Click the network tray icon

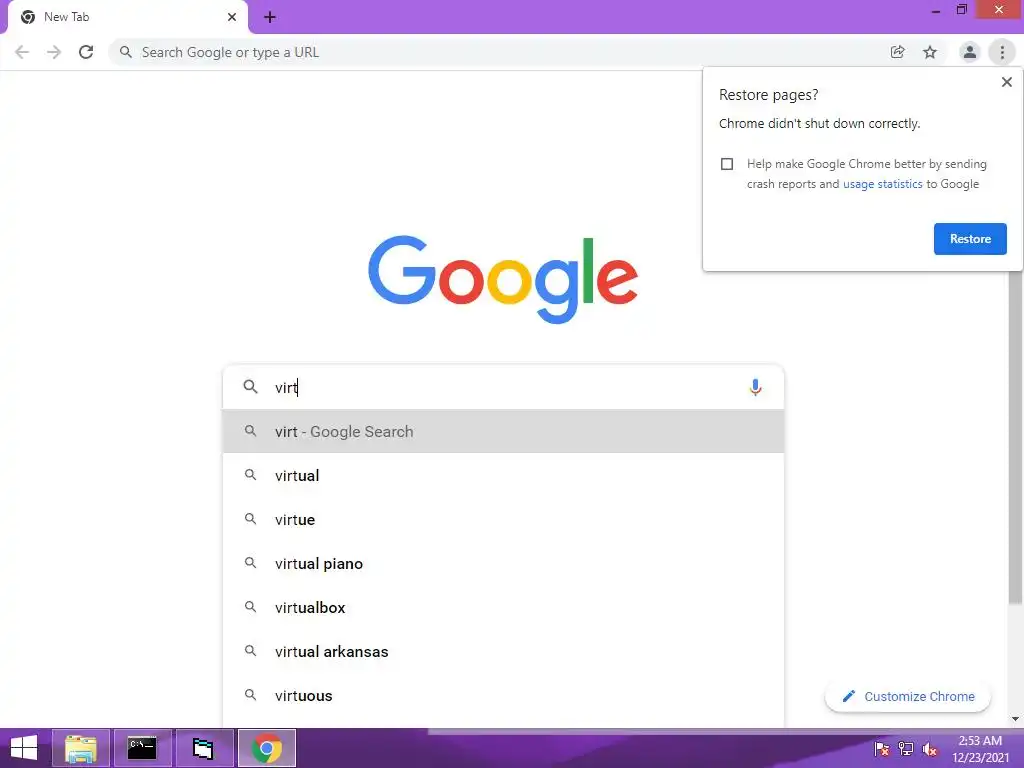coord(906,749)
